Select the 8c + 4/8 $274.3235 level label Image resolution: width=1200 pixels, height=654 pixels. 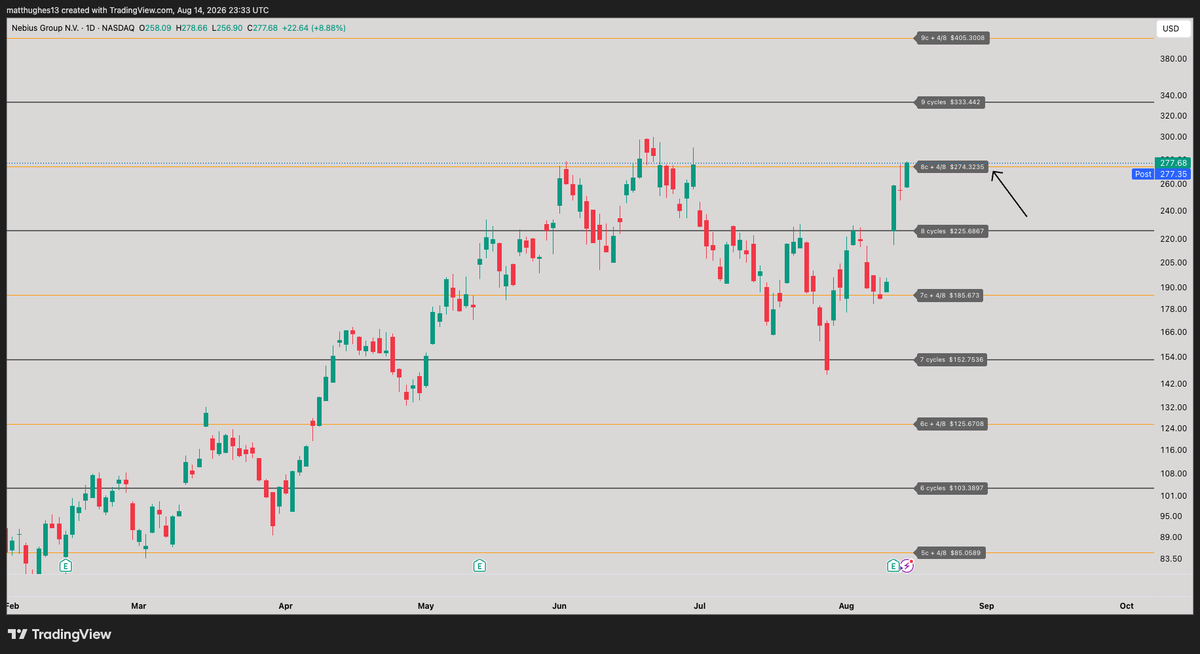tap(952, 166)
